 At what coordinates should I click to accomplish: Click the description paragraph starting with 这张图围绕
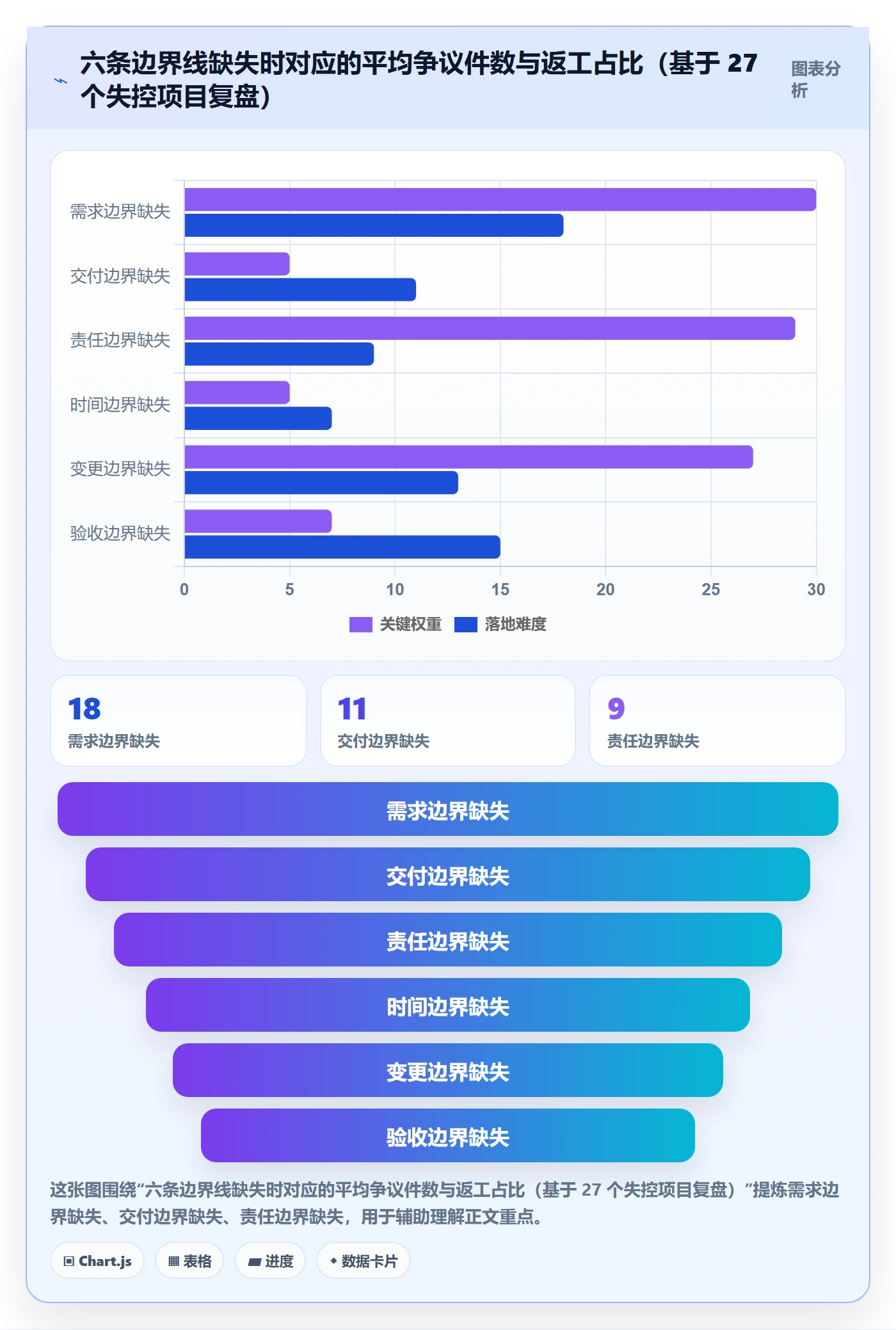coord(445,1203)
